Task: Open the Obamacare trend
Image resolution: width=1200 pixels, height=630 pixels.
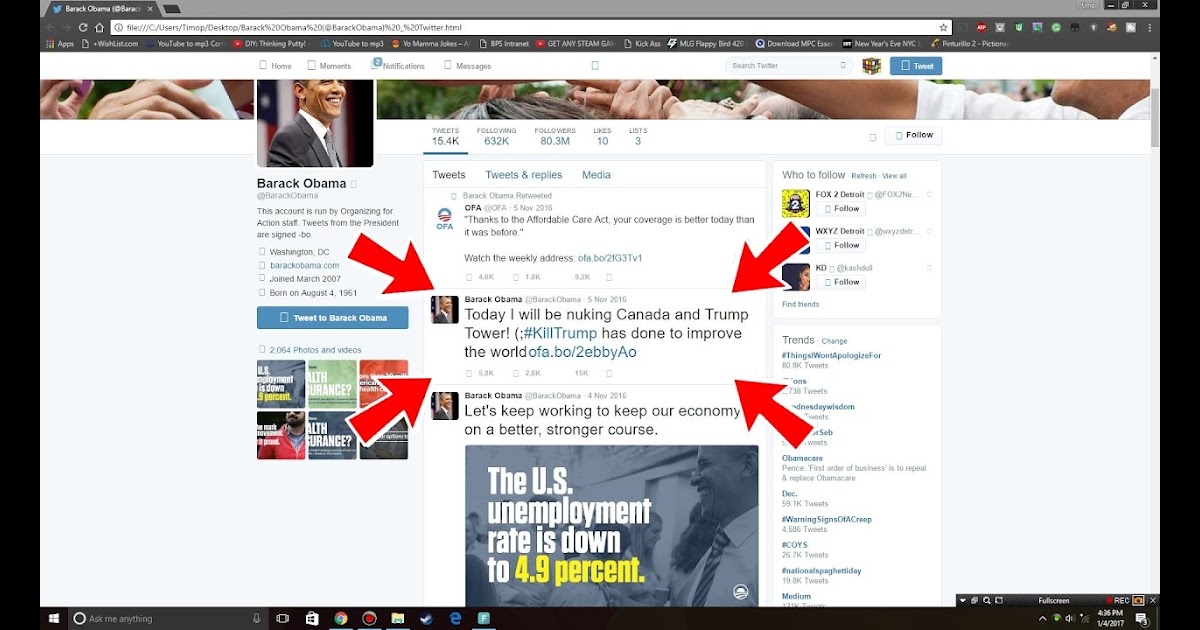Action: click(x=802, y=458)
